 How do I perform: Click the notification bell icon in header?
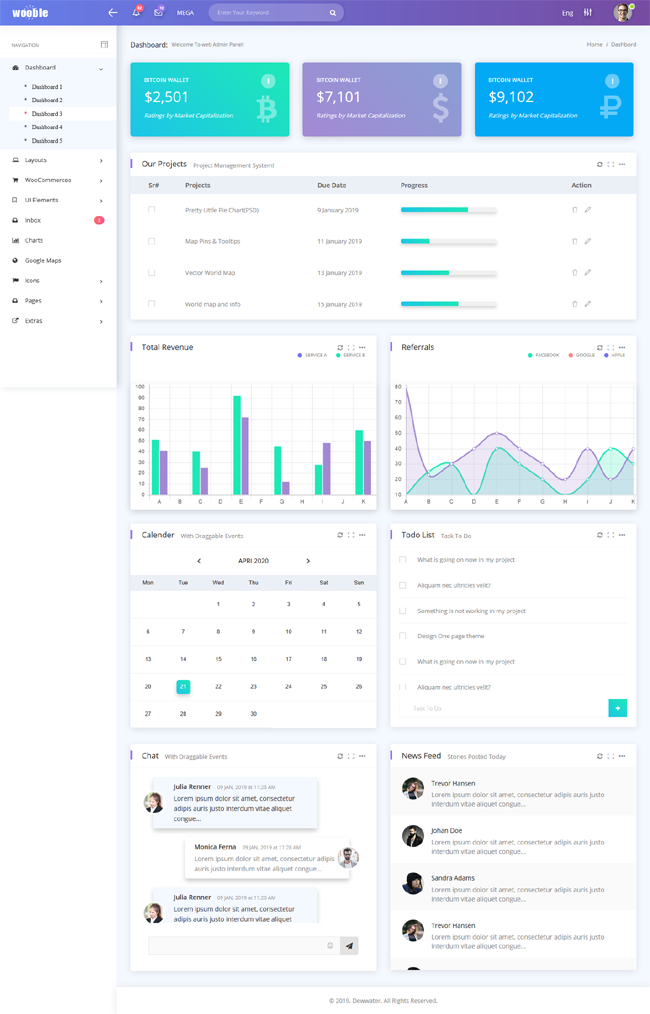[136, 12]
